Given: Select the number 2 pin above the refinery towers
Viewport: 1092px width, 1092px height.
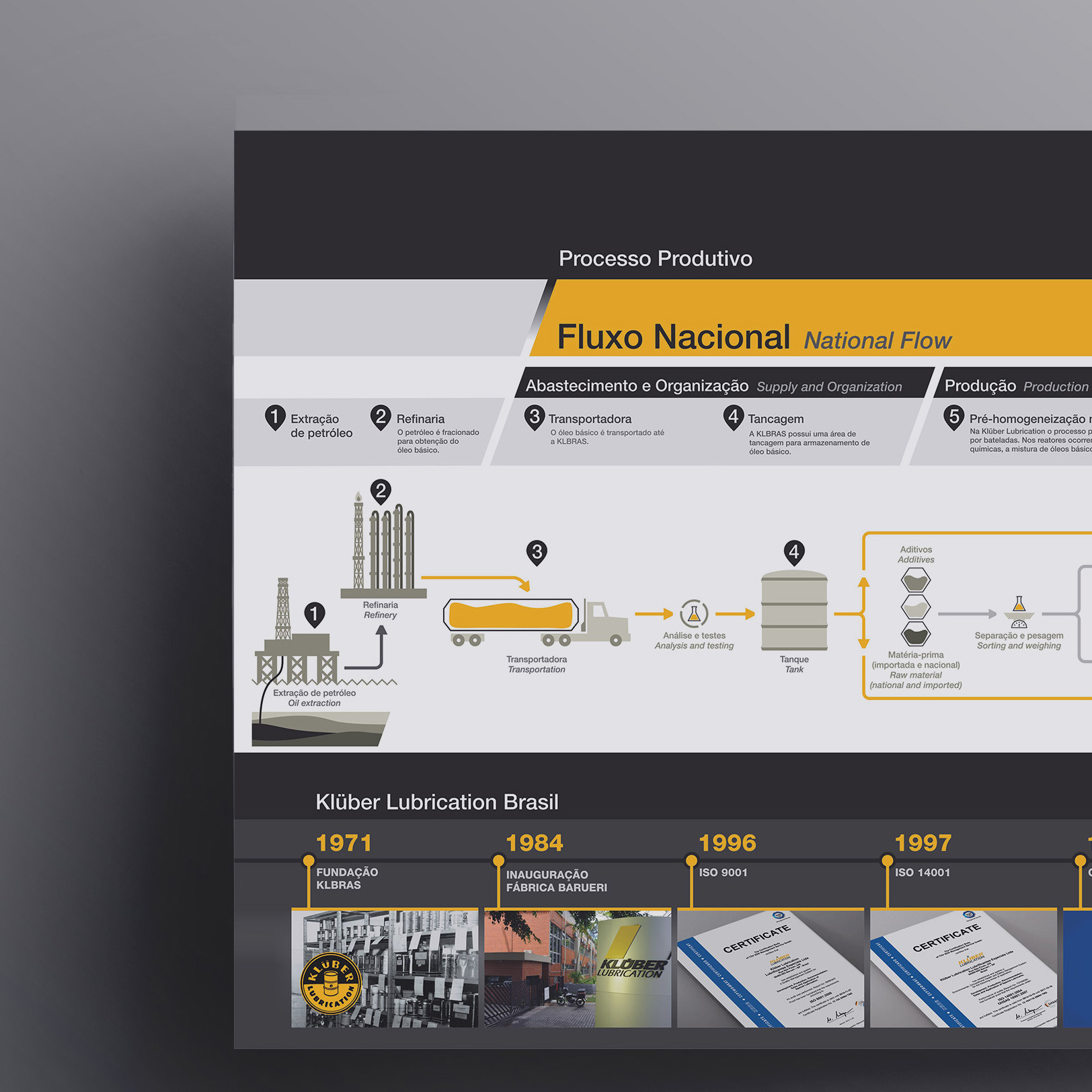Looking at the screenshot, I should tap(381, 492).
